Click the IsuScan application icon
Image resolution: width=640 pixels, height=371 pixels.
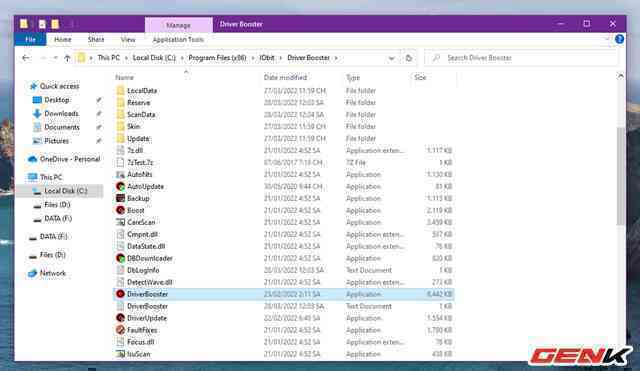(x=120, y=354)
